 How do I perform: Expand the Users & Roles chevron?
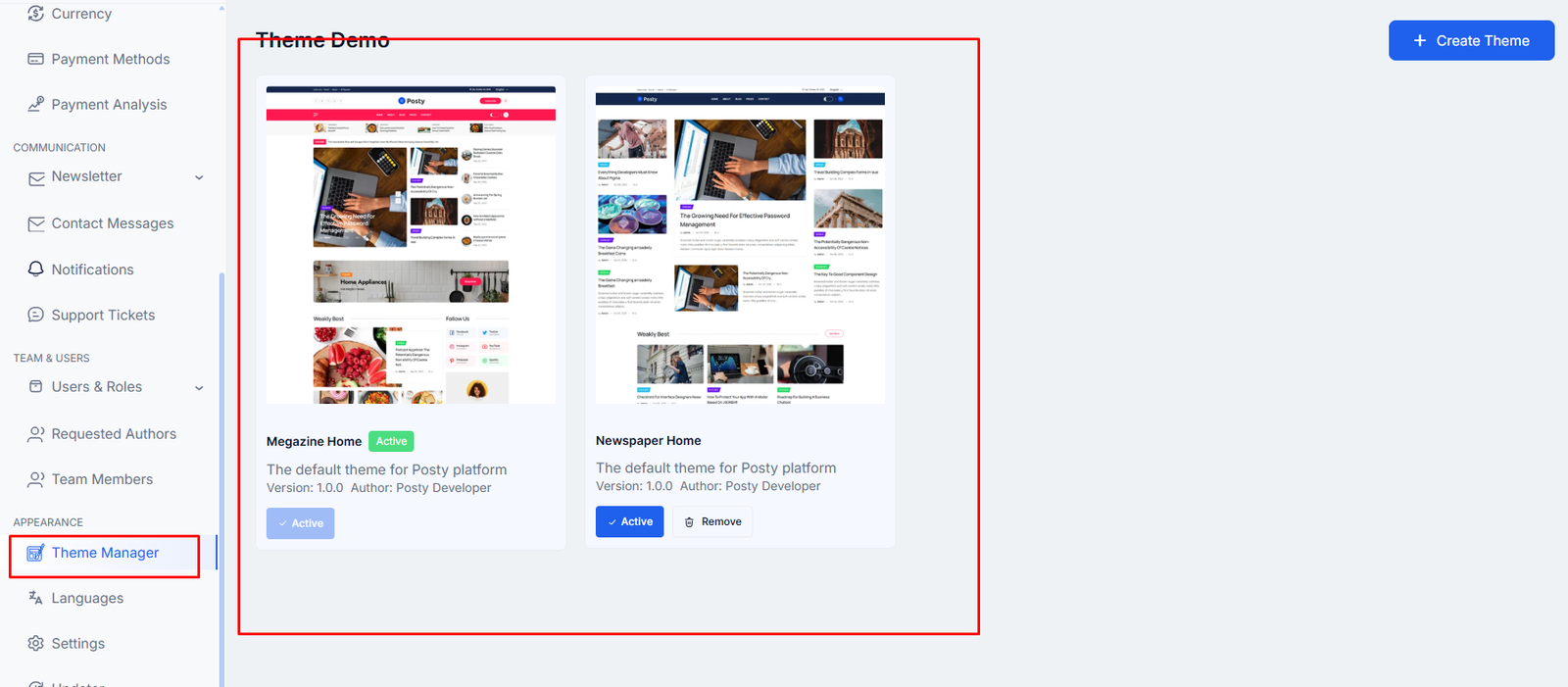199,388
